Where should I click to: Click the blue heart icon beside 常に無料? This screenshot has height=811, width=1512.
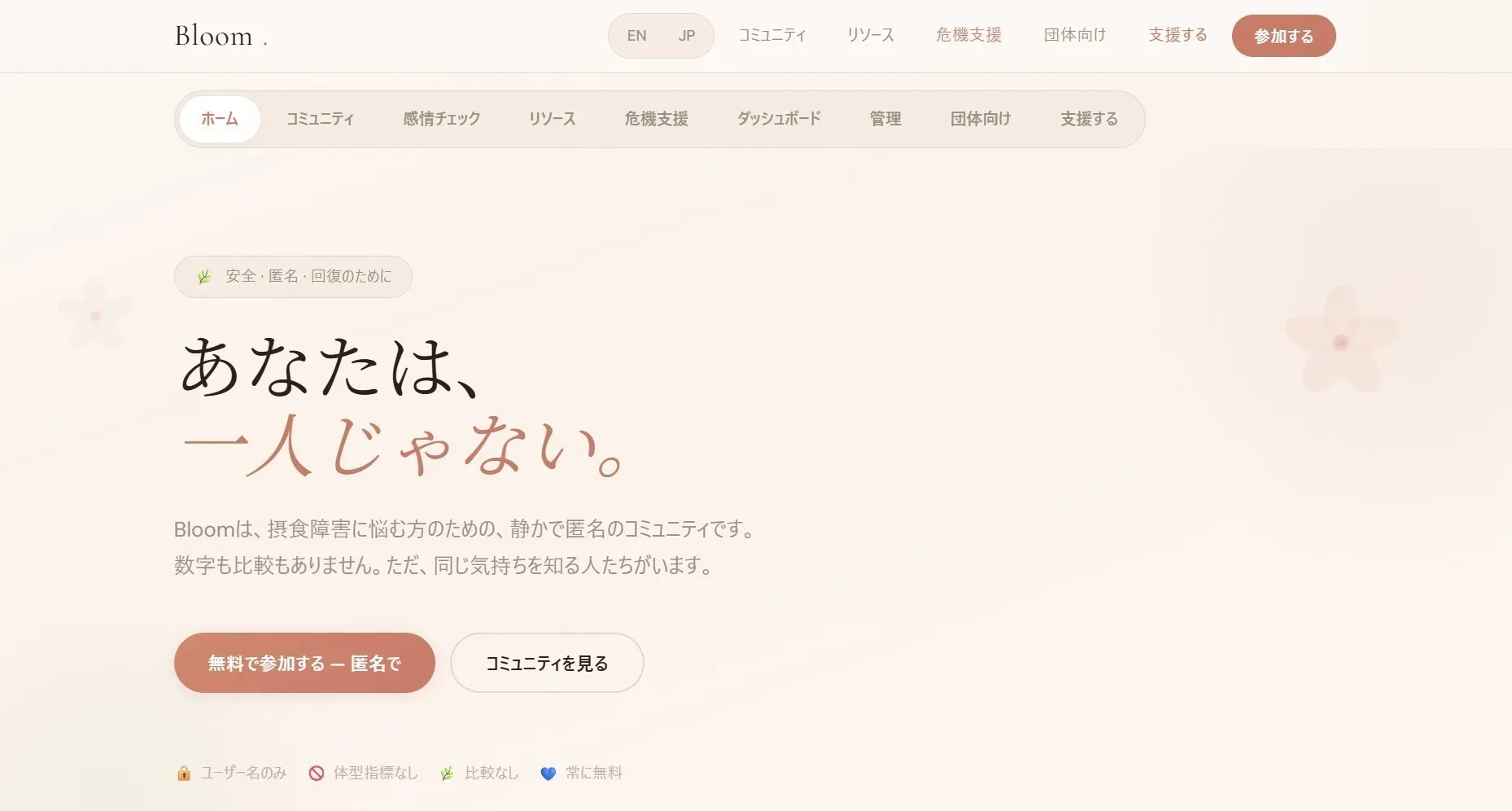click(x=548, y=773)
